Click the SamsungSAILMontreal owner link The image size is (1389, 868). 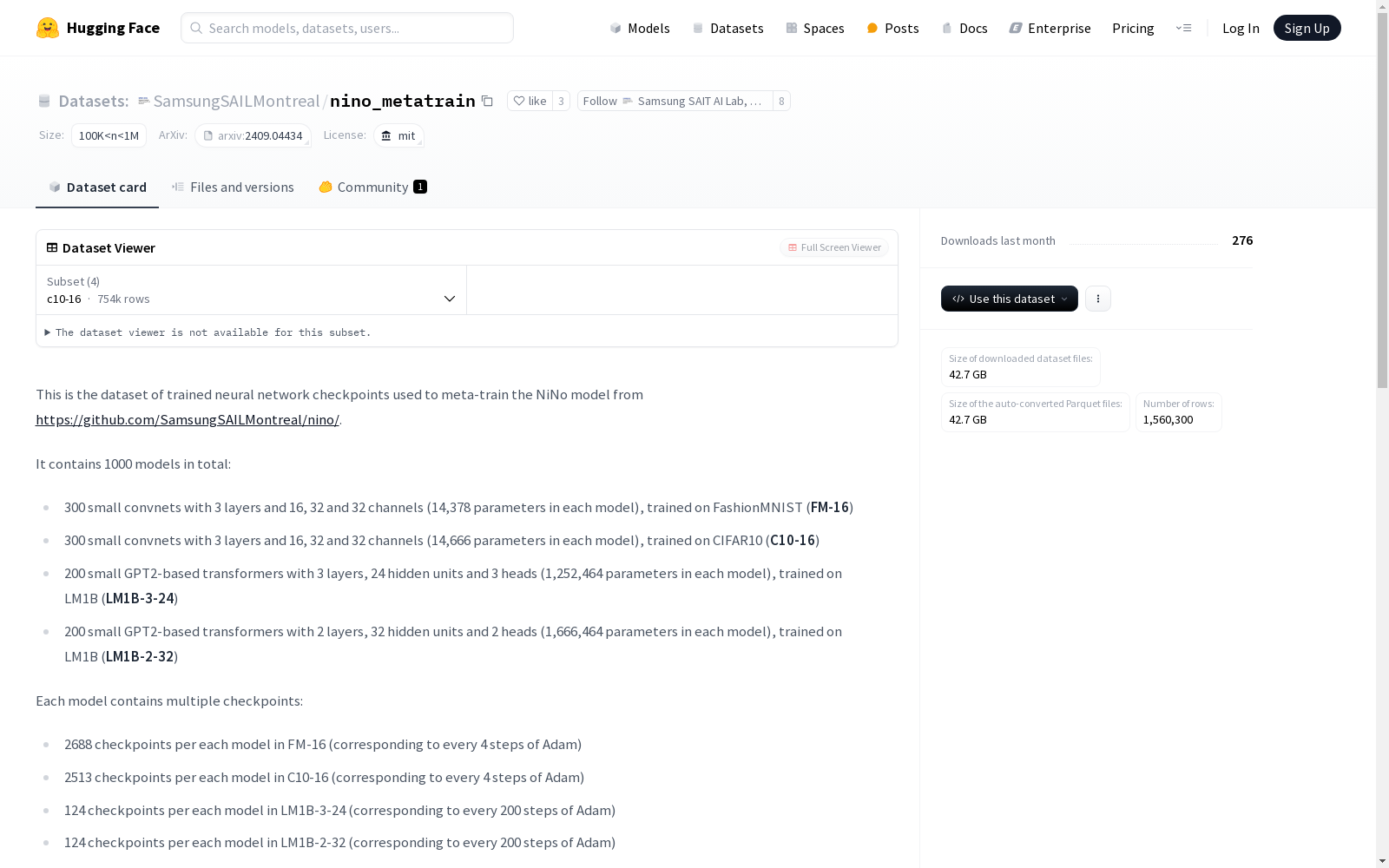point(236,101)
